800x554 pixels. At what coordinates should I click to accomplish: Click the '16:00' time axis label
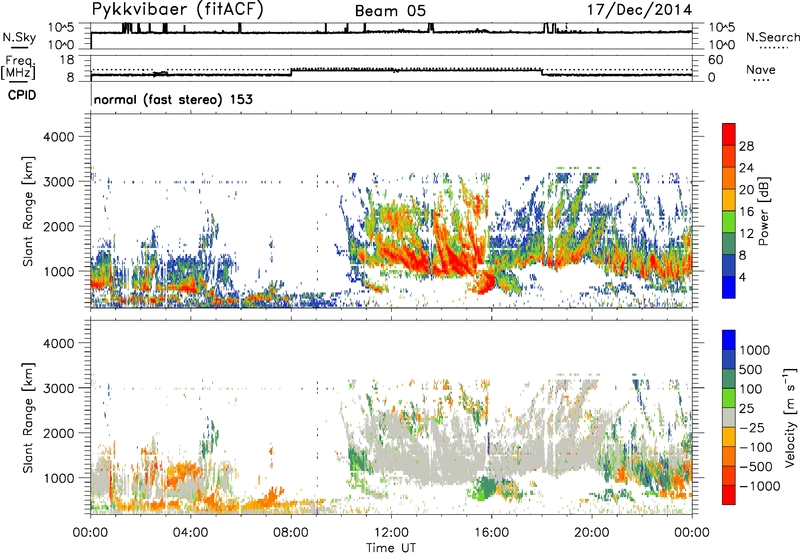(491, 533)
